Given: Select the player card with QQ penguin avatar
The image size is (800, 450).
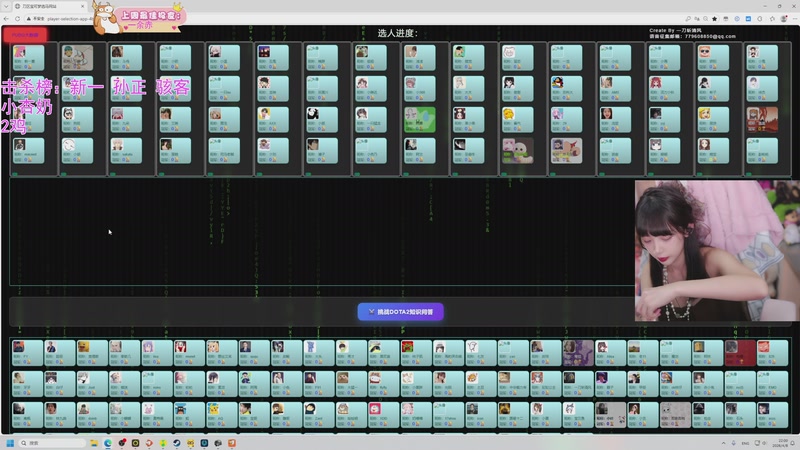Looking at the screenshot, I should pyautogui.click(x=566, y=89).
